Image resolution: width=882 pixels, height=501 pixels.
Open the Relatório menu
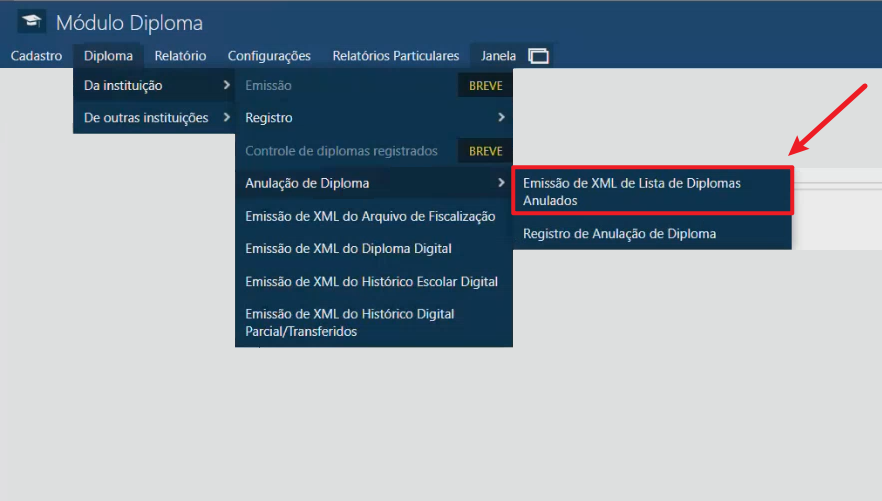point(180,56)
